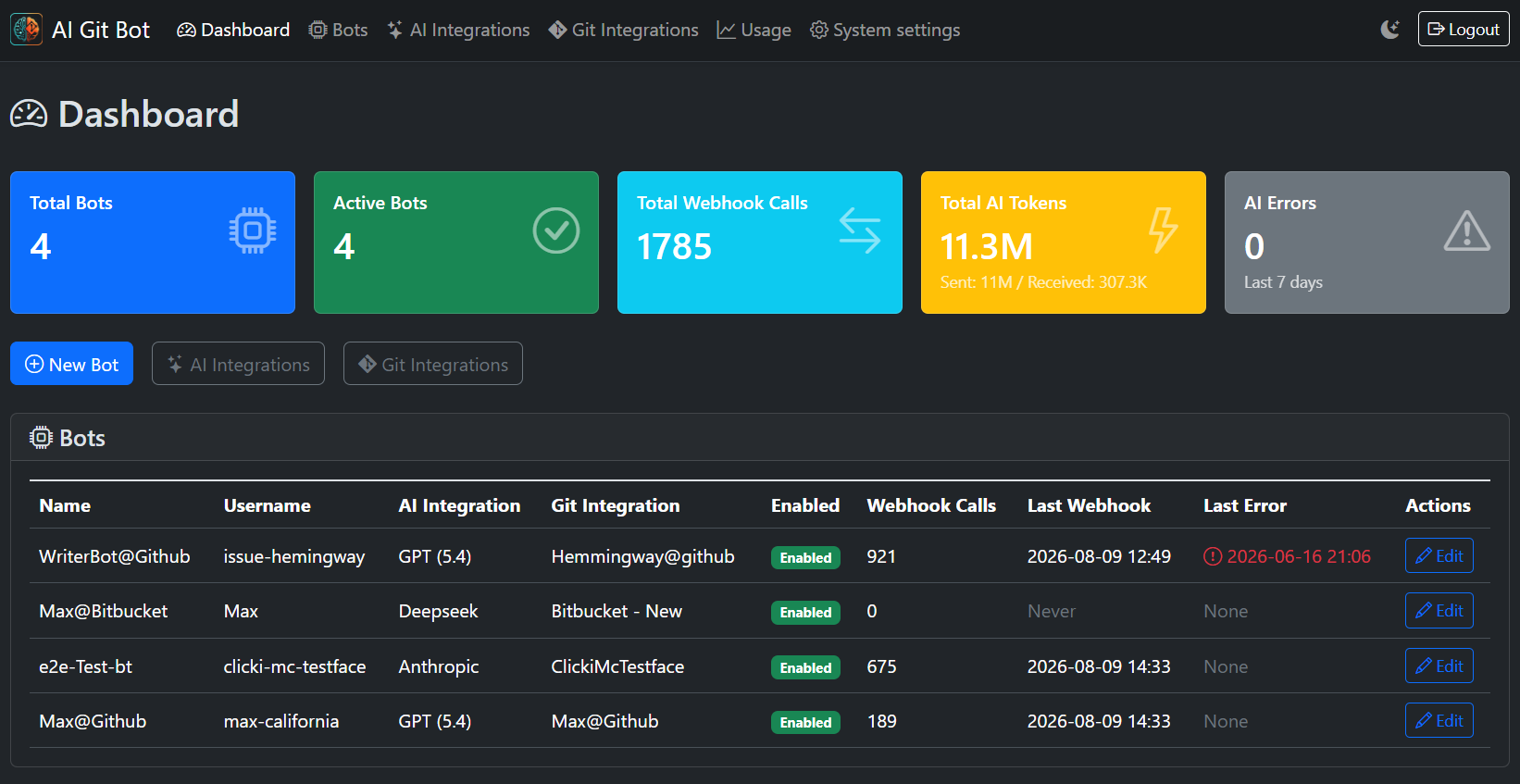1520x784 pixels.
Task: Click Enabled badge for e2e-Test-bt
Action: click(805, 667)
